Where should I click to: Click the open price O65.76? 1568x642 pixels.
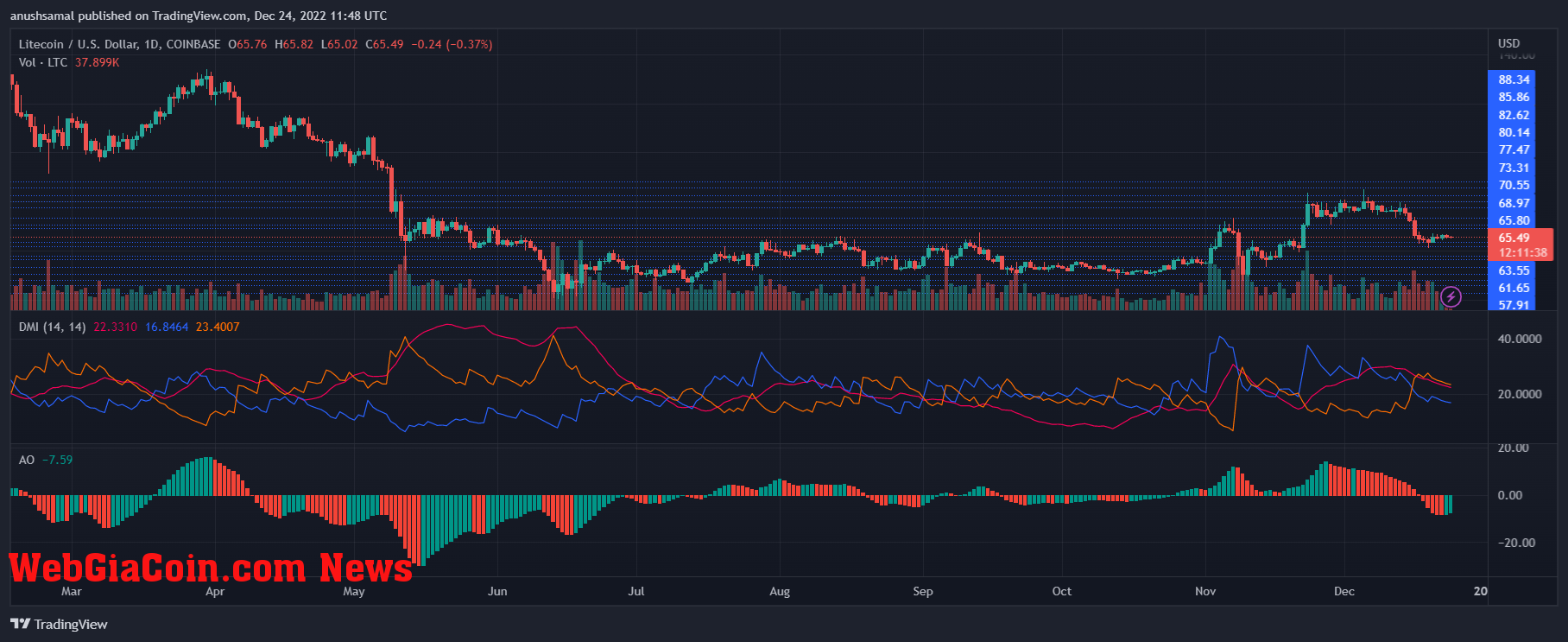click(x=248, y=44)
